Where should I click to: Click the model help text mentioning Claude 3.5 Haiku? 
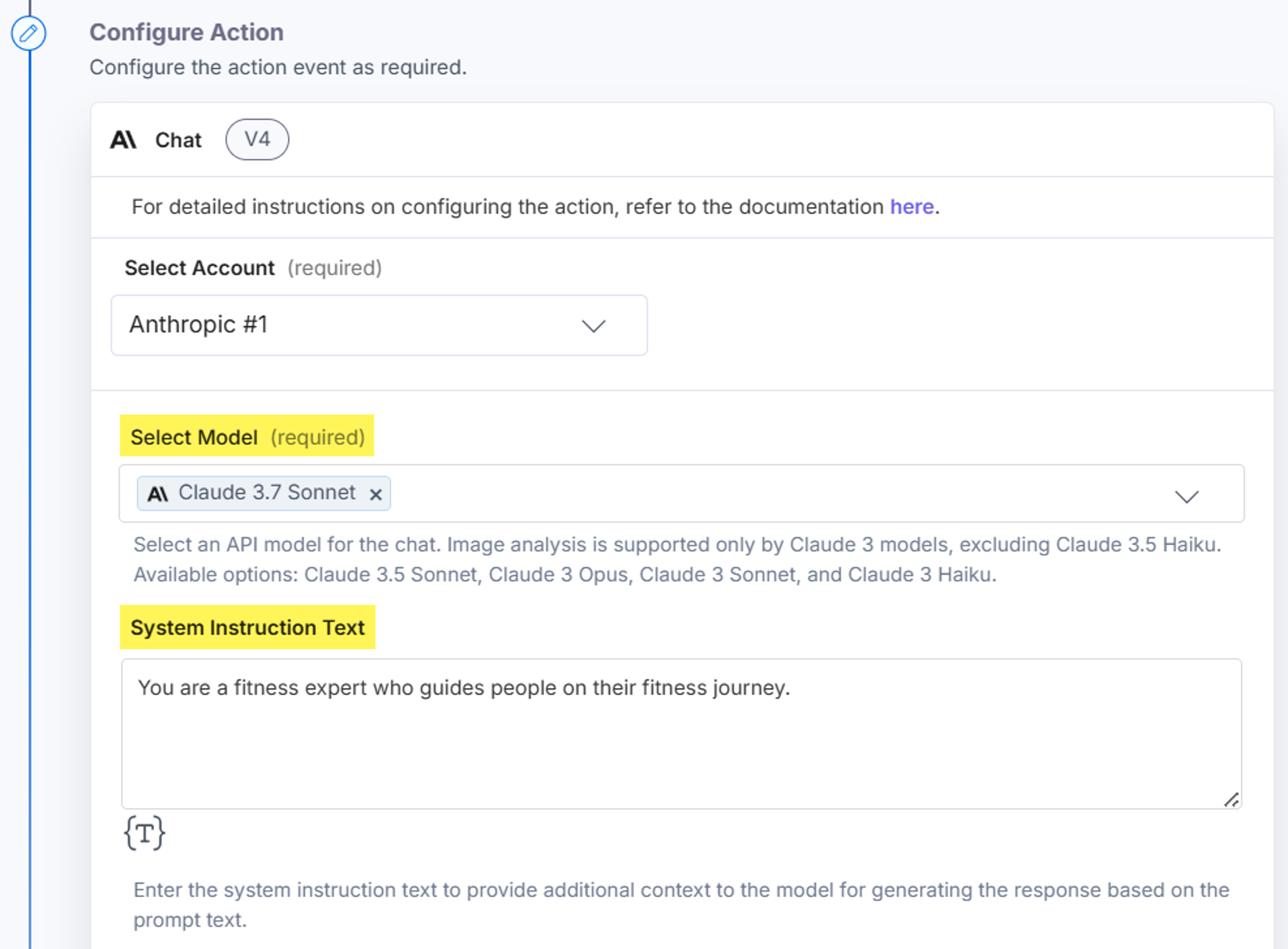point(678,559)
